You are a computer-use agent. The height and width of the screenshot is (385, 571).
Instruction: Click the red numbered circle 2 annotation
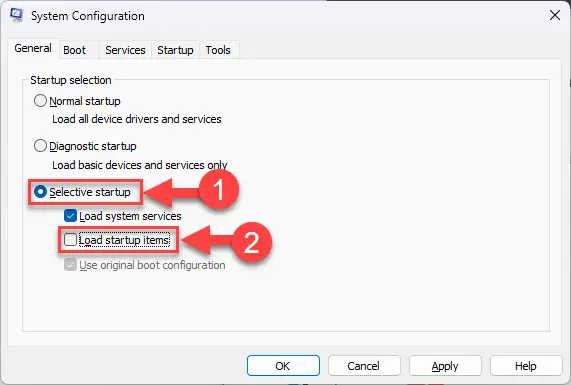click(252, 242)
